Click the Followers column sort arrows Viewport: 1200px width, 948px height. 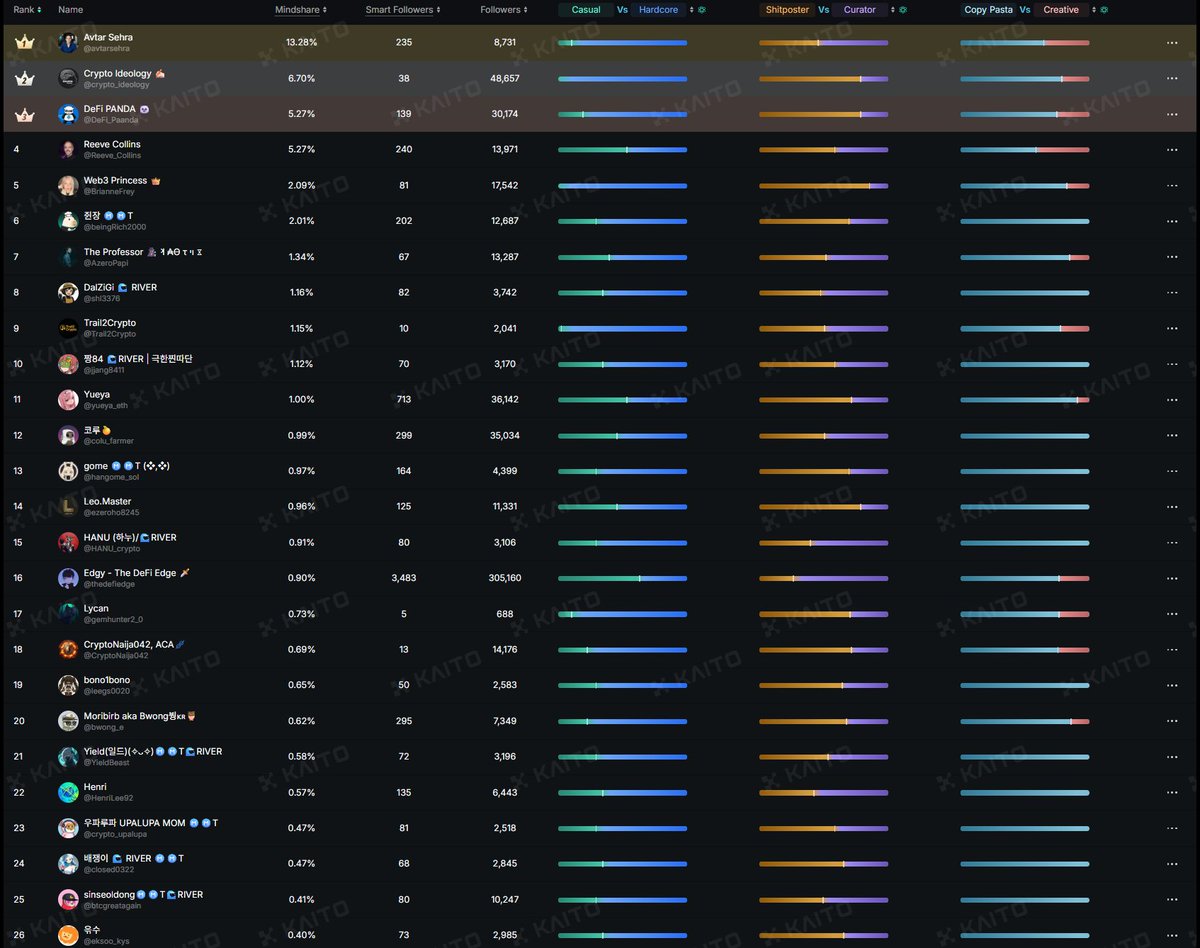[x=526, y=10]
